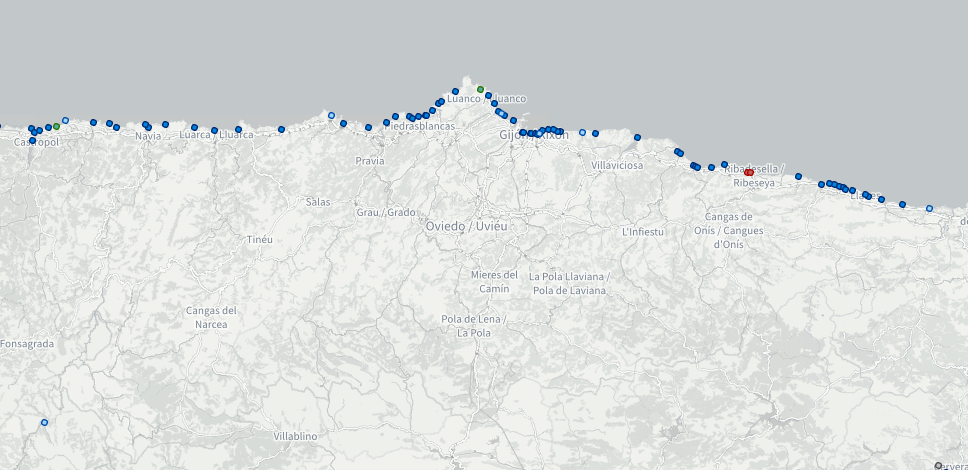Pick the light blue marker east of Gijón

click(x=582, y=132)
